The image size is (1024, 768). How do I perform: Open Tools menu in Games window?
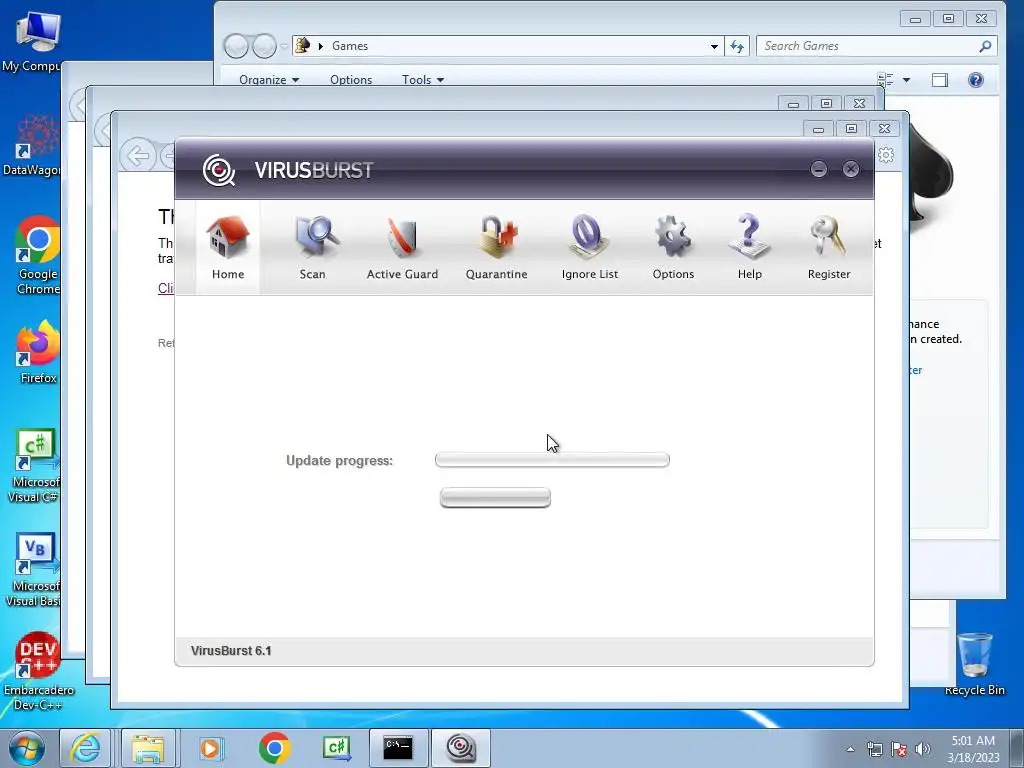[x=423, y=80]
